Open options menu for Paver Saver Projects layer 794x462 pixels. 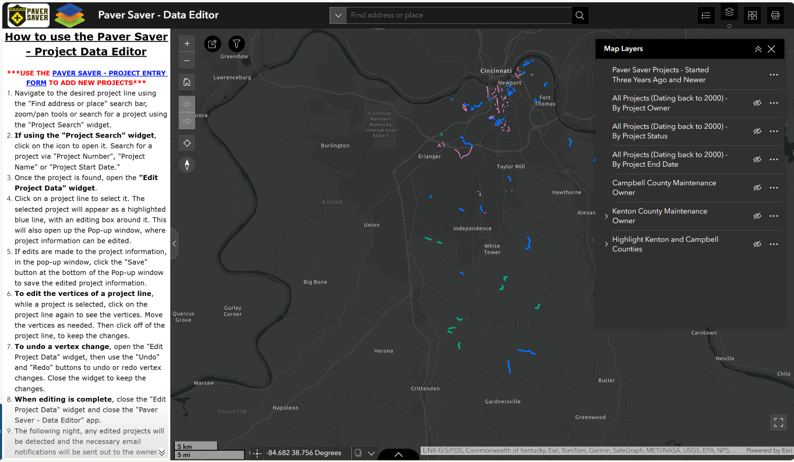(x=774, y=75)
